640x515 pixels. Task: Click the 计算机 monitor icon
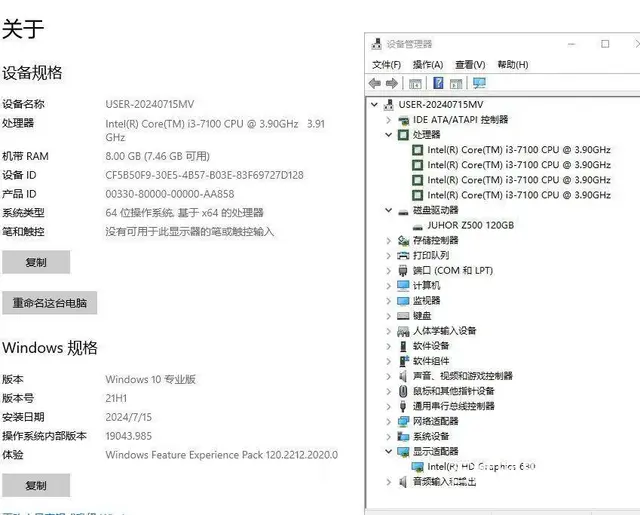click(x=403, y=286)
